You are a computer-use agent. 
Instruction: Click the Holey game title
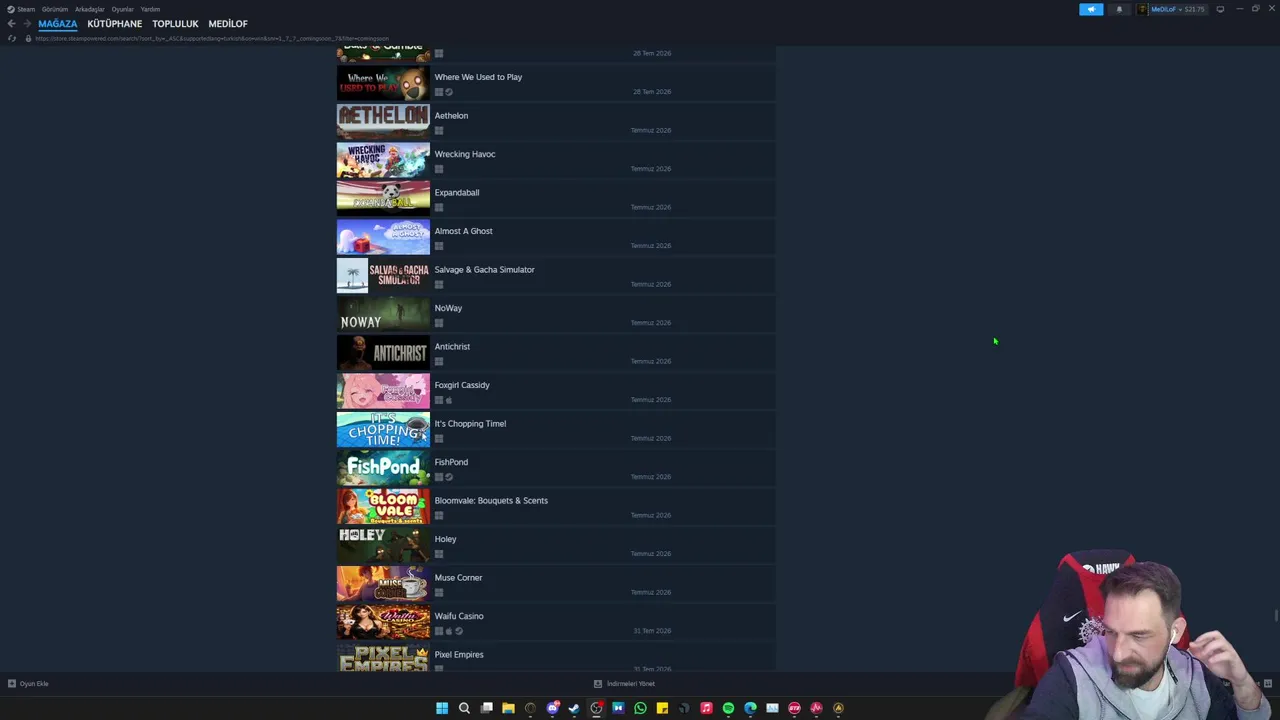click(x=445, y=539)
